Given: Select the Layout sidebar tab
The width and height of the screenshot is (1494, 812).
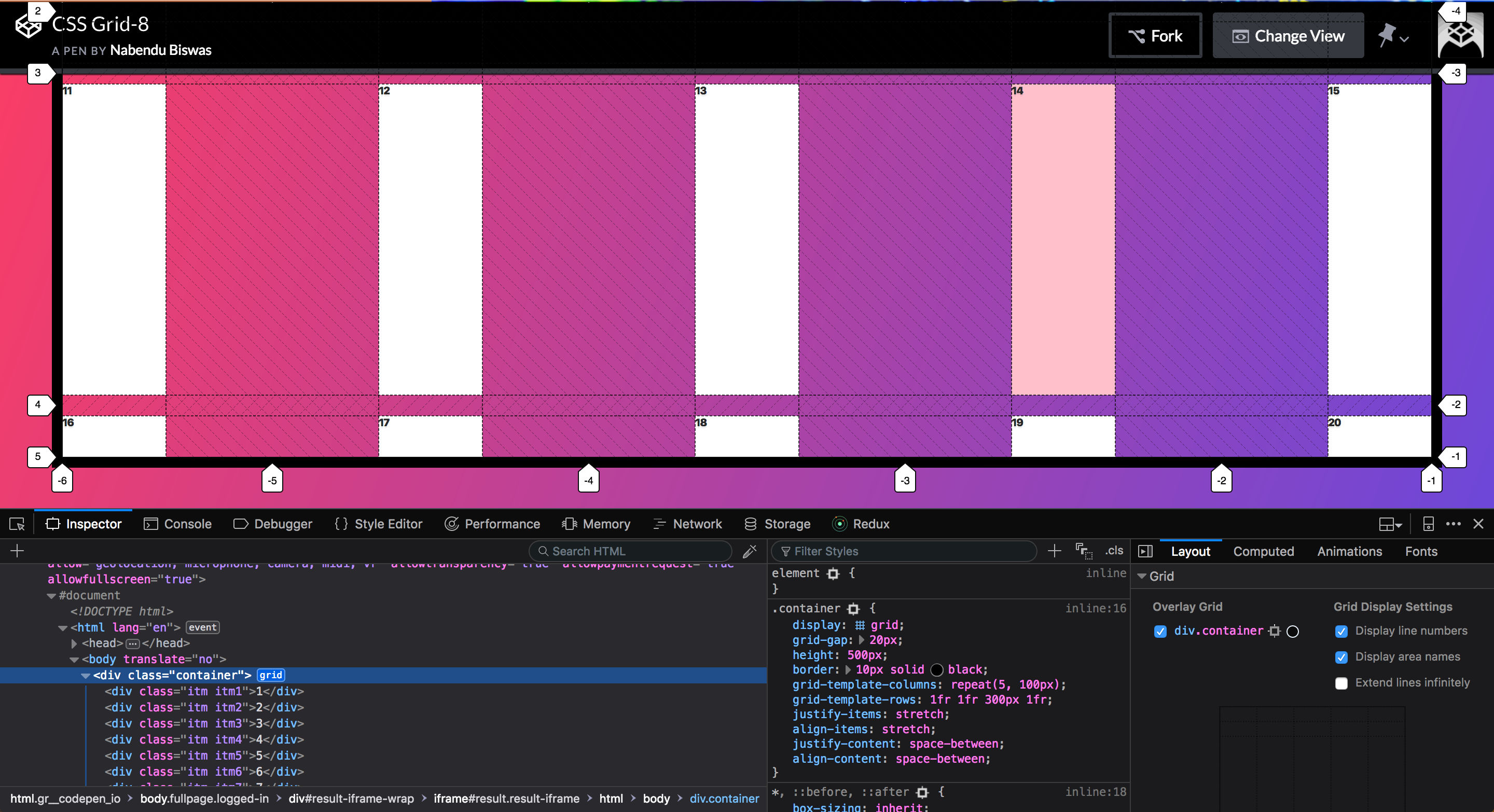Looking at the screenshot, I should [x=1190, y=551].
